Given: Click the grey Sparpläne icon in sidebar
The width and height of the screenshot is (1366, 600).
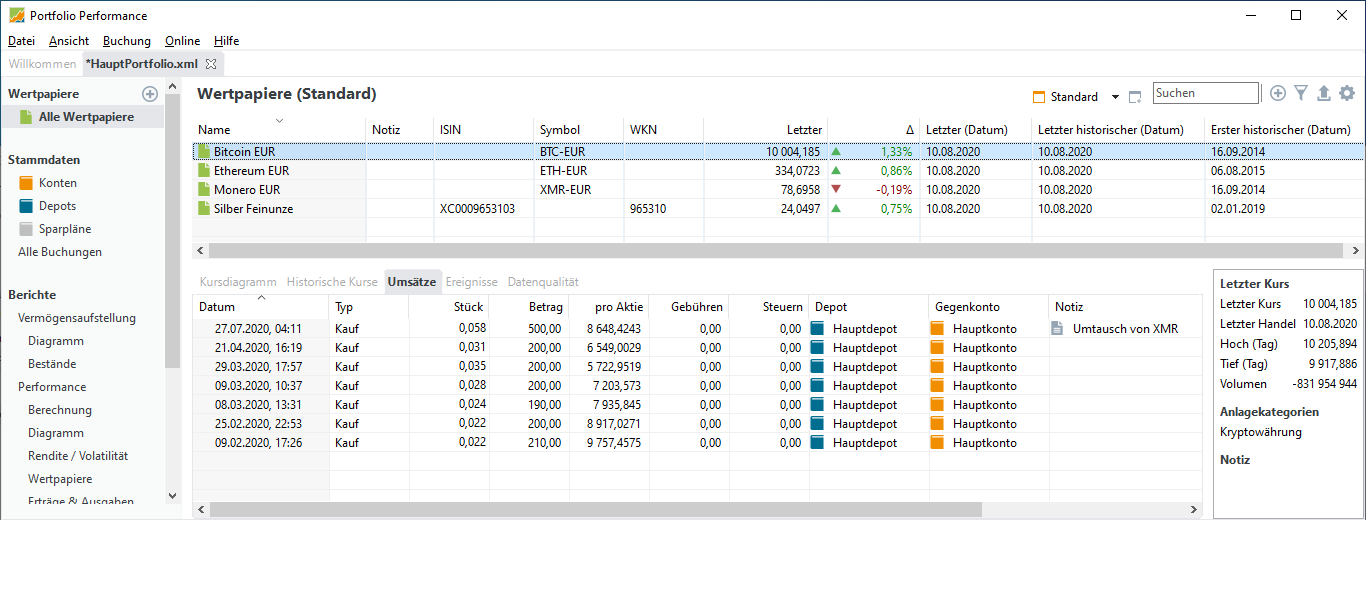Looking at the screenshot, I should tap(26, 229).
